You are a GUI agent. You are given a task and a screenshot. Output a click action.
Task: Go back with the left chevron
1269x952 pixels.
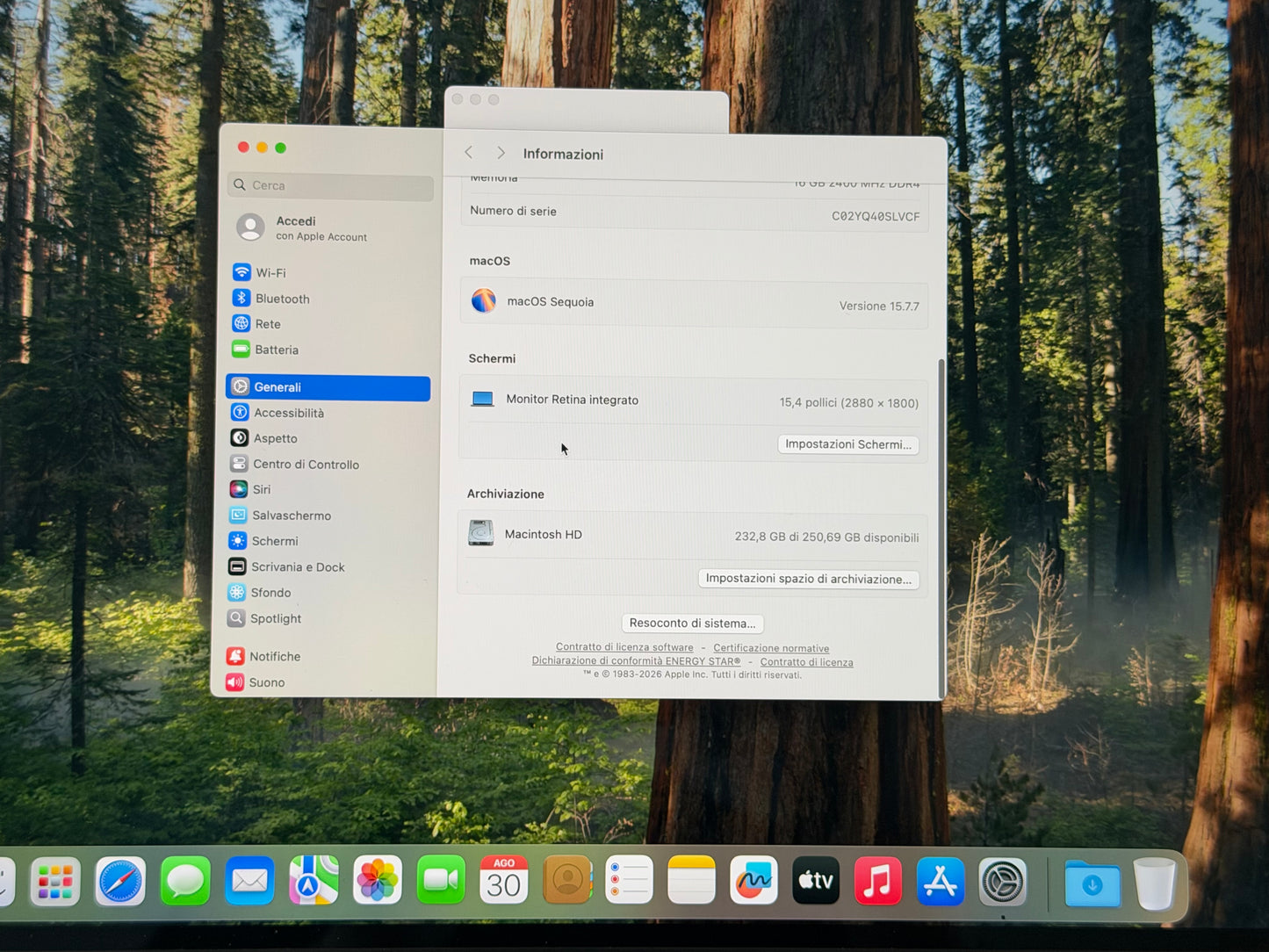[469, 153]
